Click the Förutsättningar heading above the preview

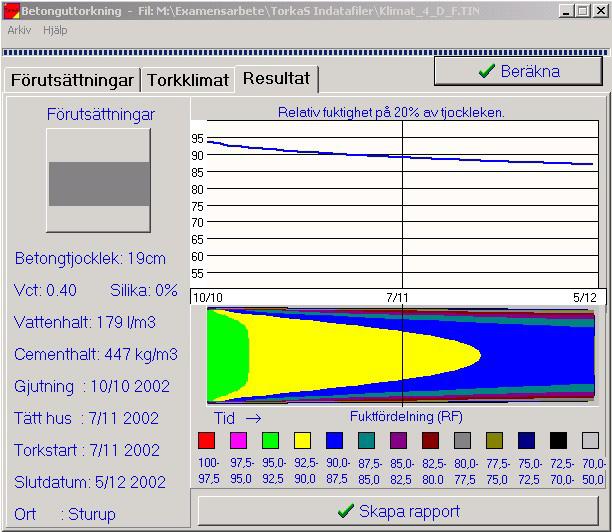tap(101, 114)
